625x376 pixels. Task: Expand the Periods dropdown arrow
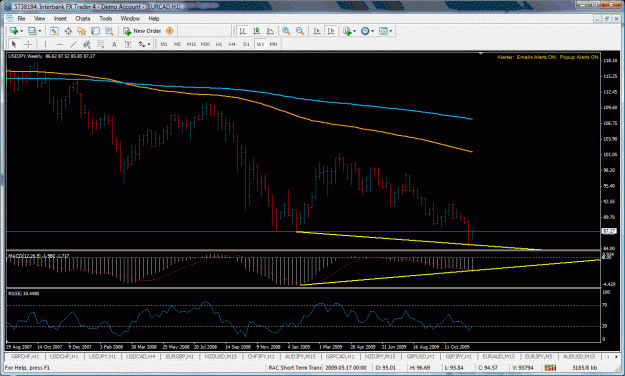(x=372, y=31)
